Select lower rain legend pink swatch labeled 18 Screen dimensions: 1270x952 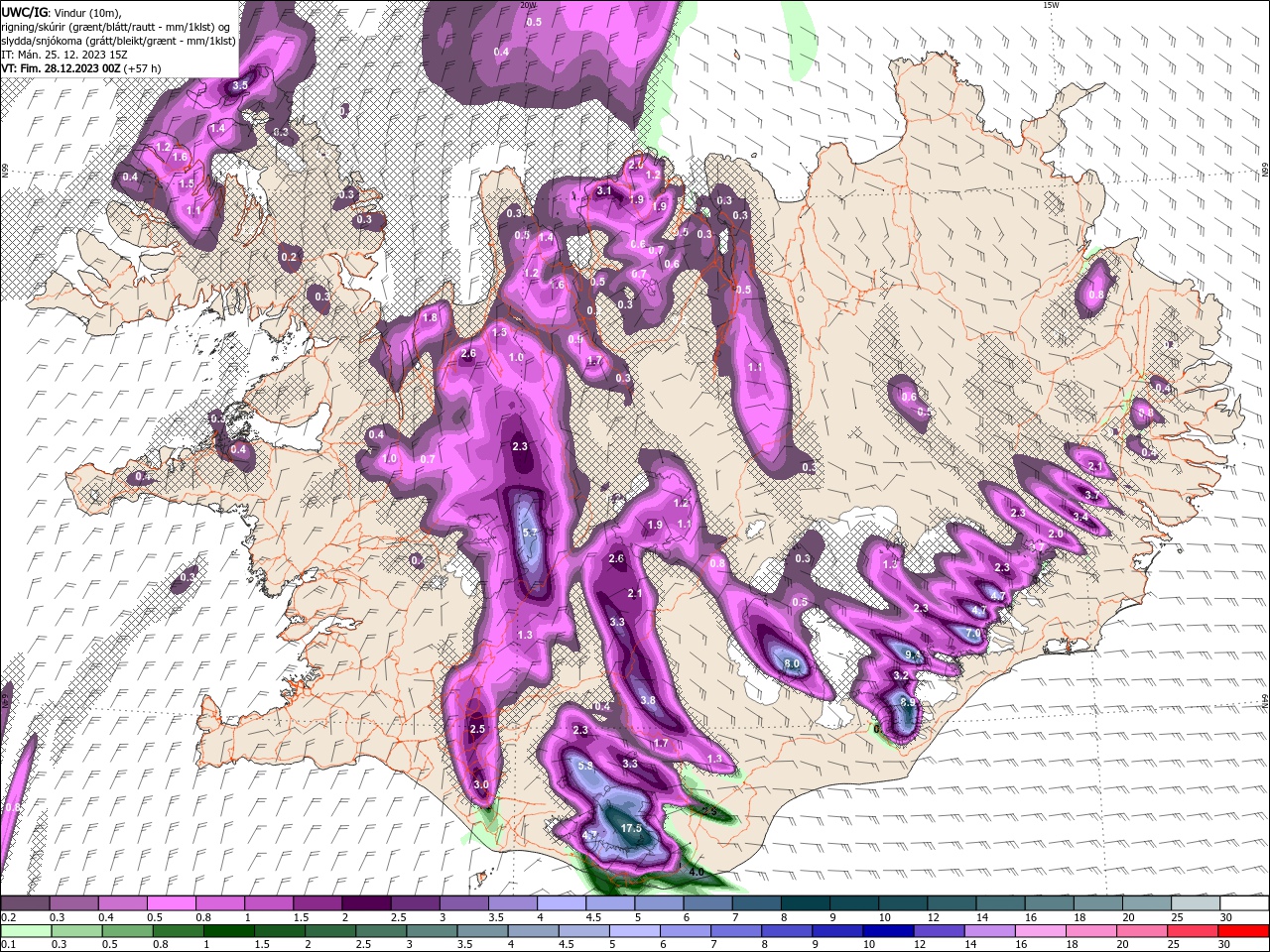pyautogui.click(x=1091, y=931)
